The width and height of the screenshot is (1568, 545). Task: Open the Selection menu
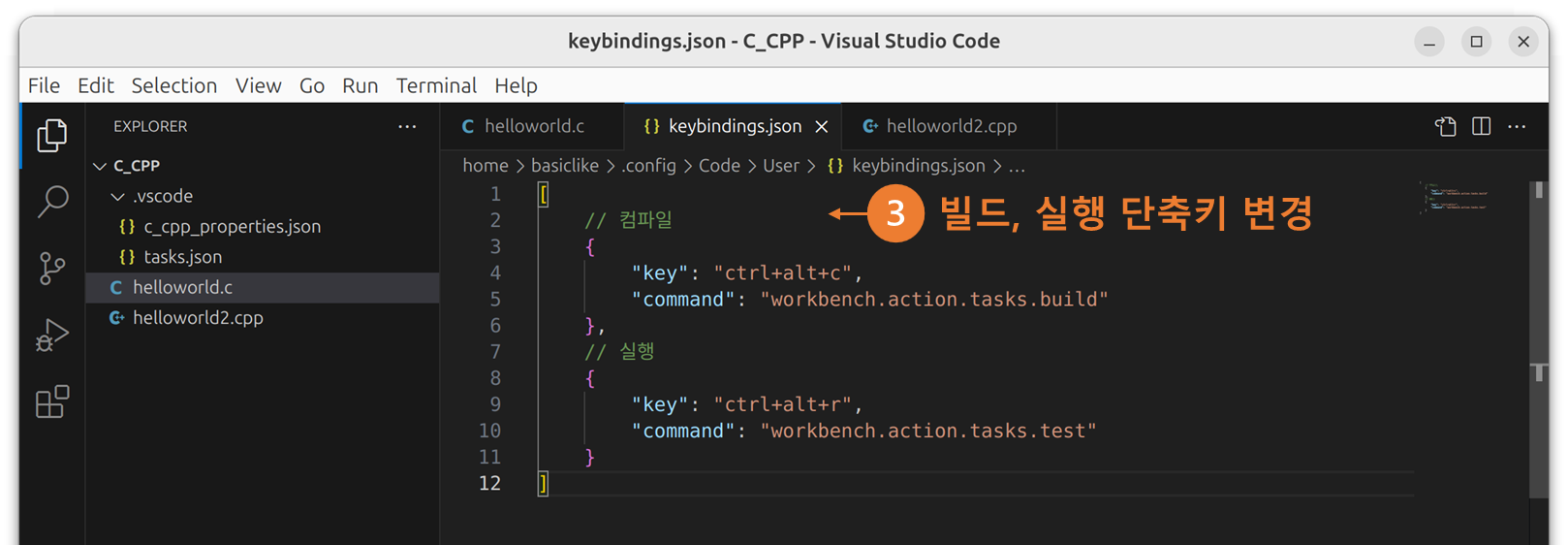click(x=174, y=85)
